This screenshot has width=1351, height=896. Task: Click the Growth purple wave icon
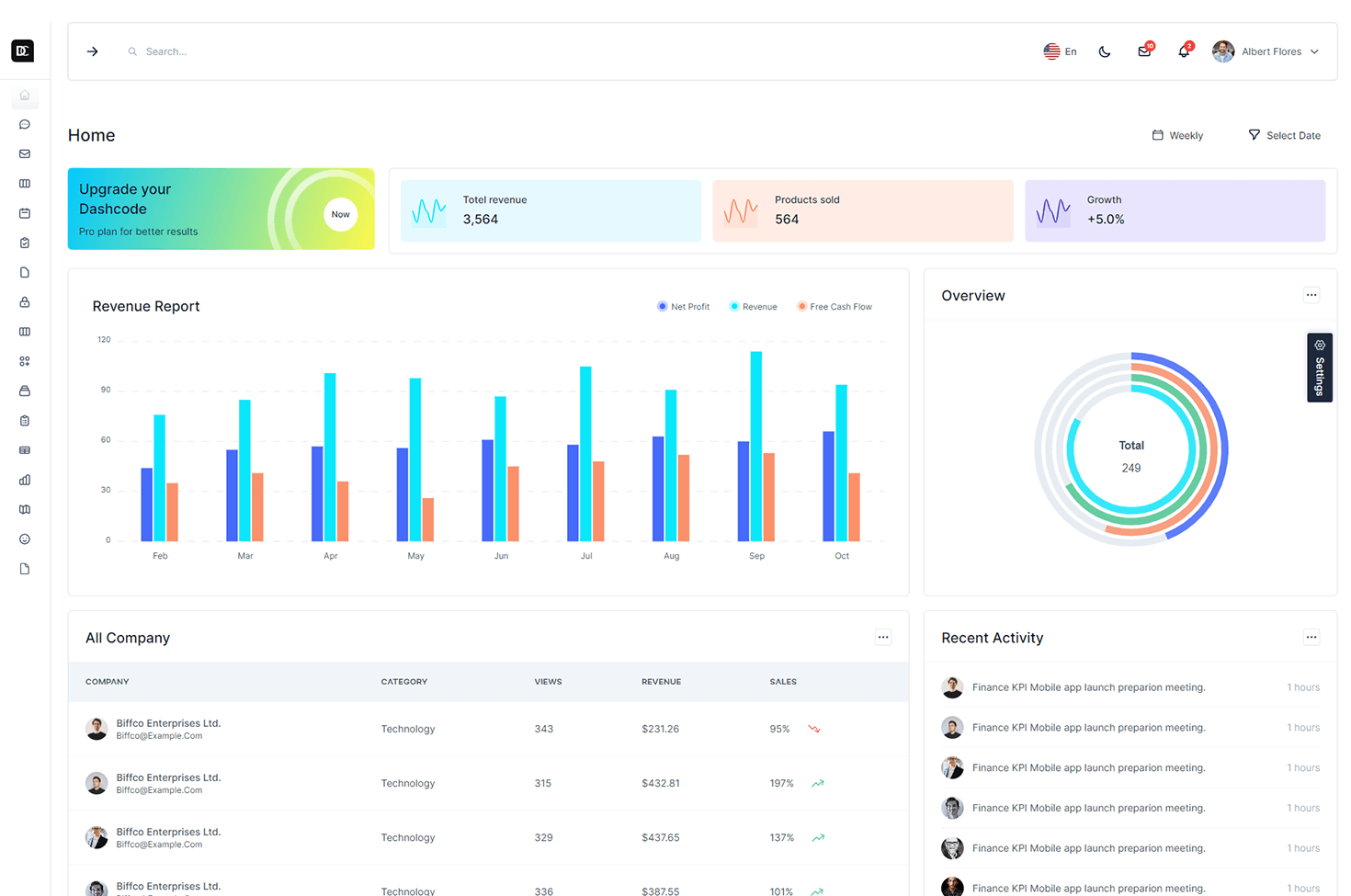click(x=1053, y=211)
